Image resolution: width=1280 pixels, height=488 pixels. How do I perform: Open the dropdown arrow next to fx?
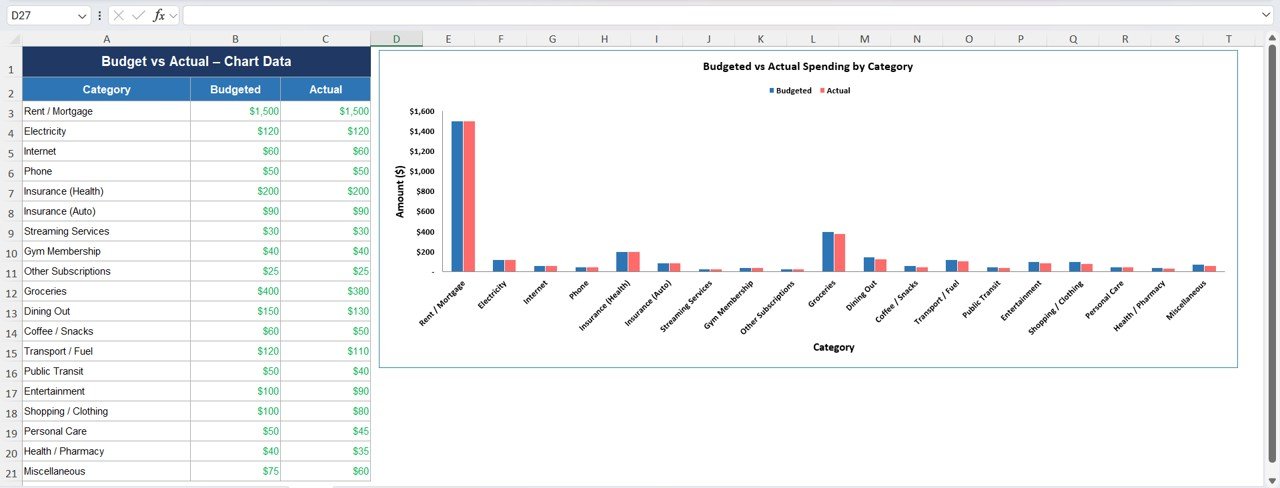173,15
